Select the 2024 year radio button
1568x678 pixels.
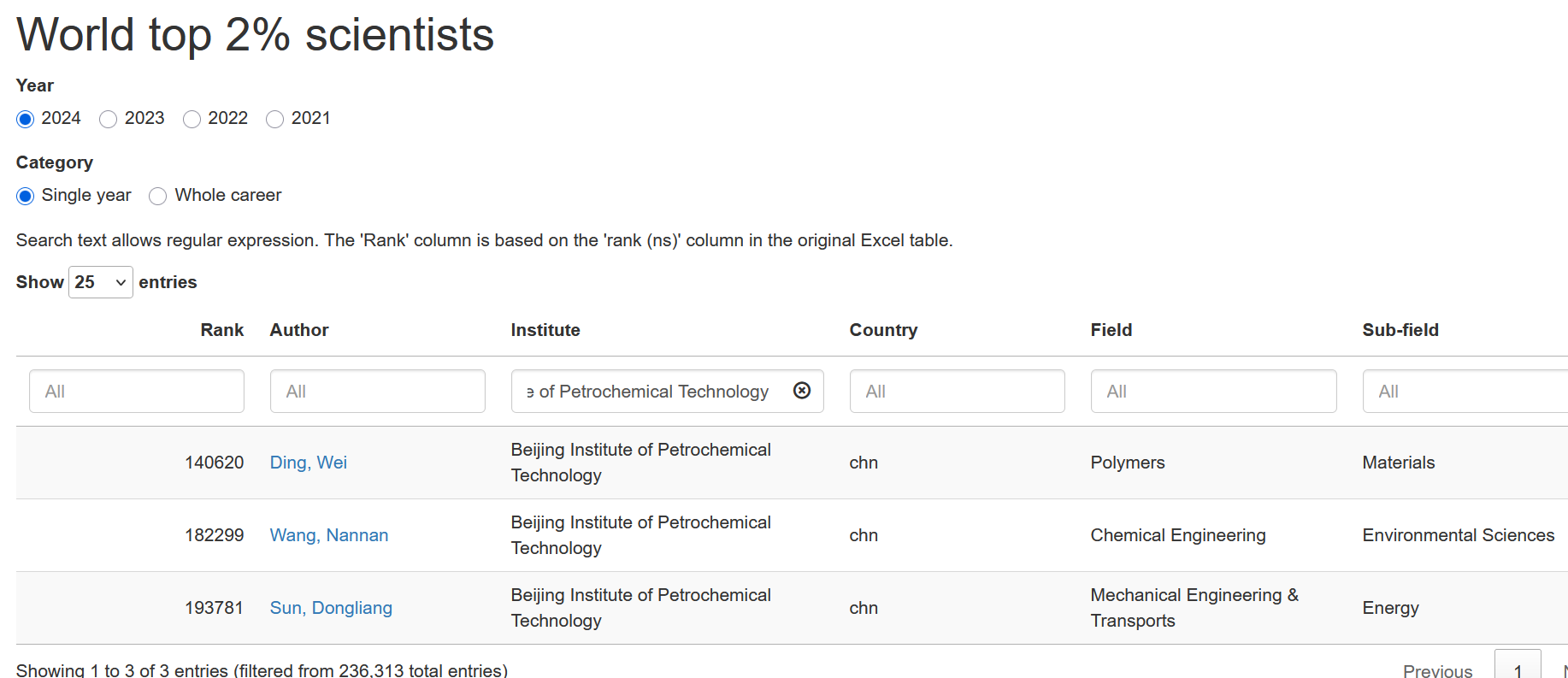(26, 119)
